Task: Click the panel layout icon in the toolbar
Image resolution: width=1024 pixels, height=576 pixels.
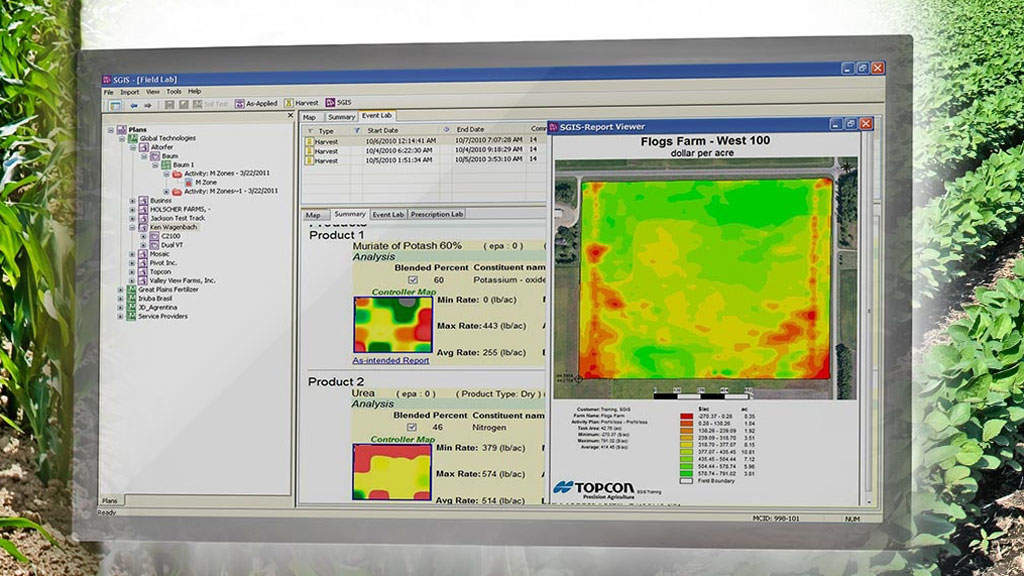Action: [x=115, y=105]
